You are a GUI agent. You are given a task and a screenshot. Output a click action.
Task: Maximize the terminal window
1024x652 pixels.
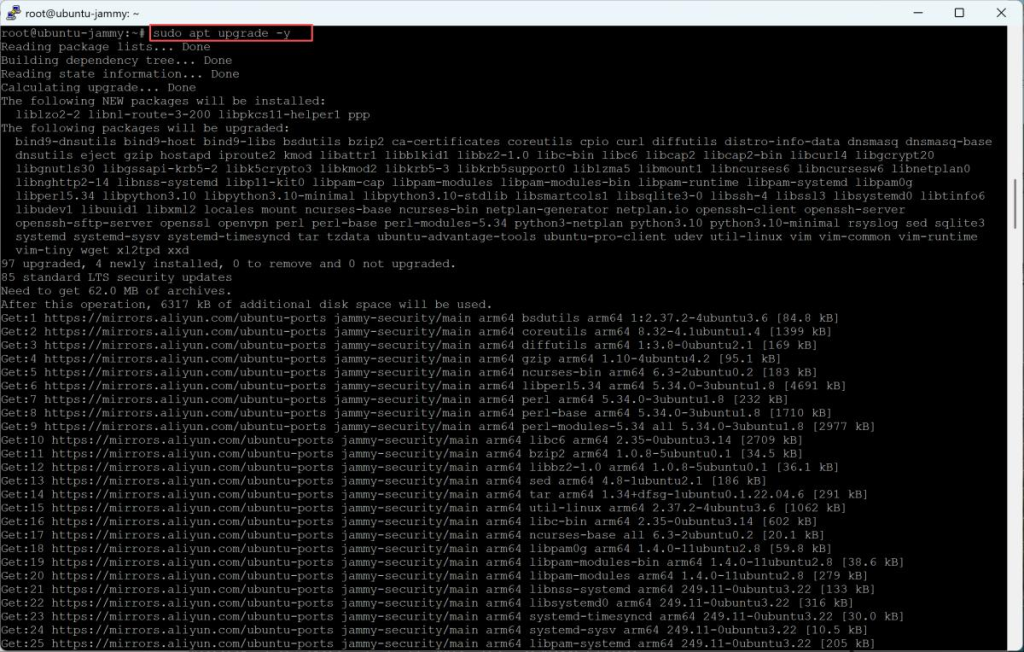tap(959, 12)
